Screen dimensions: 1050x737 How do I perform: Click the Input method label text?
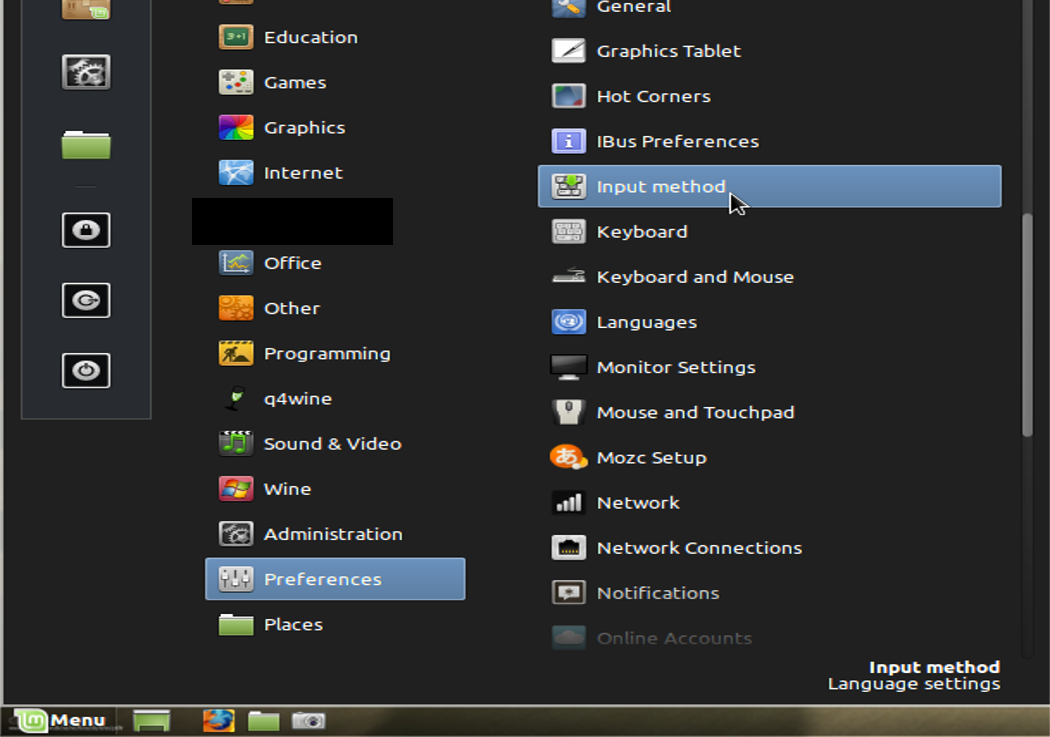[x=661, y=187]
